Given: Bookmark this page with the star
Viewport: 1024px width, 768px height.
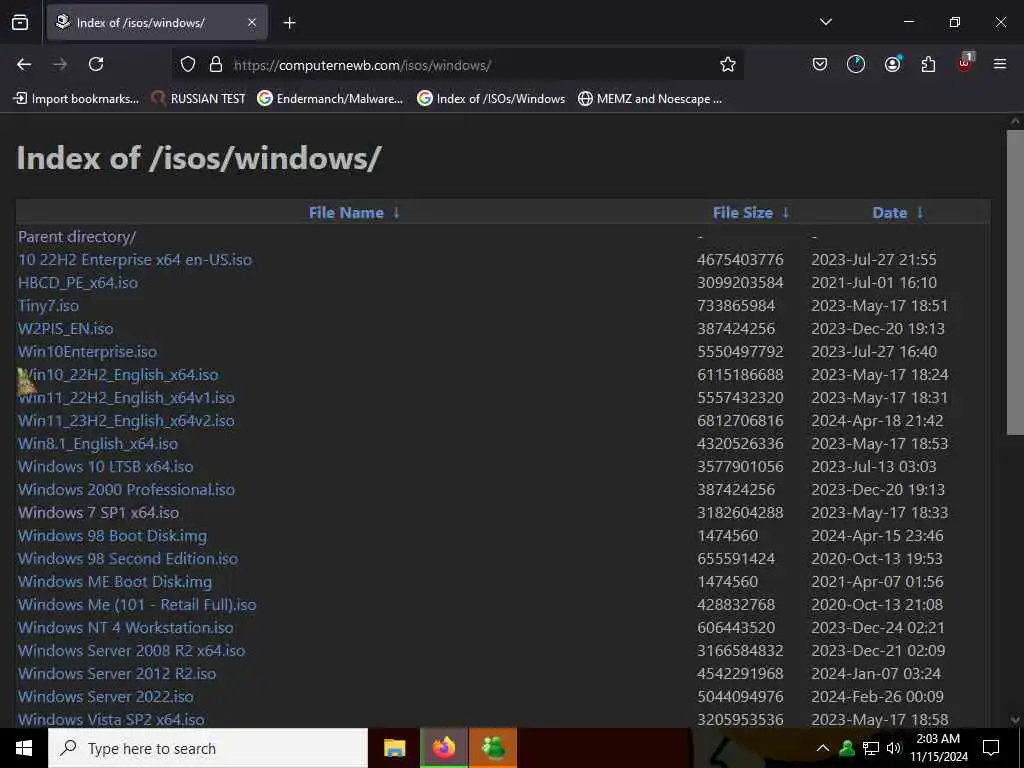Looking at the screenshot, I should click(x=728, y=64).
